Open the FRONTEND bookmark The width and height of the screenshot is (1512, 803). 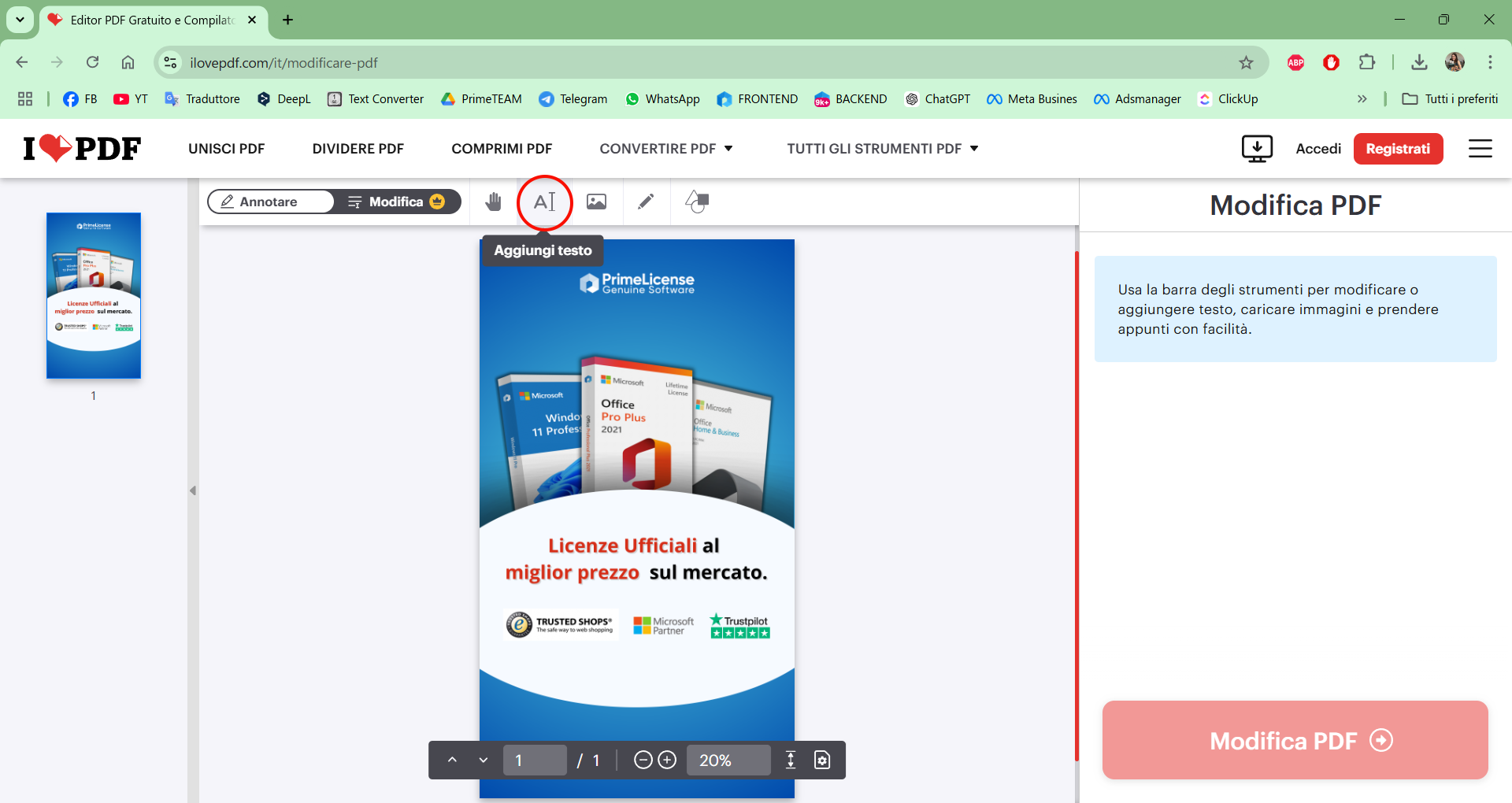(x=758, y=99)
